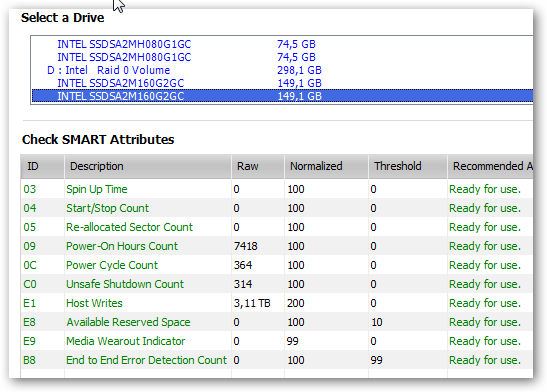
Task: Click attribute ID 04
Action: (x=30, y=208)
